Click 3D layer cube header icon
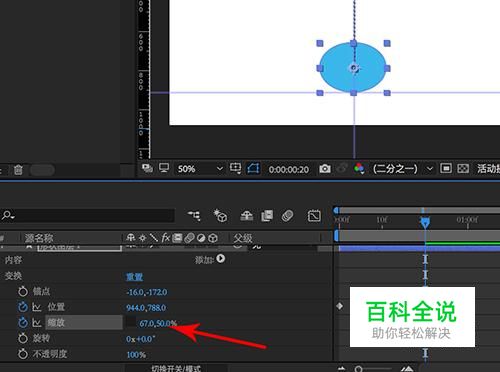This screenshot has height=372, width=500. (x=213, y=238)
